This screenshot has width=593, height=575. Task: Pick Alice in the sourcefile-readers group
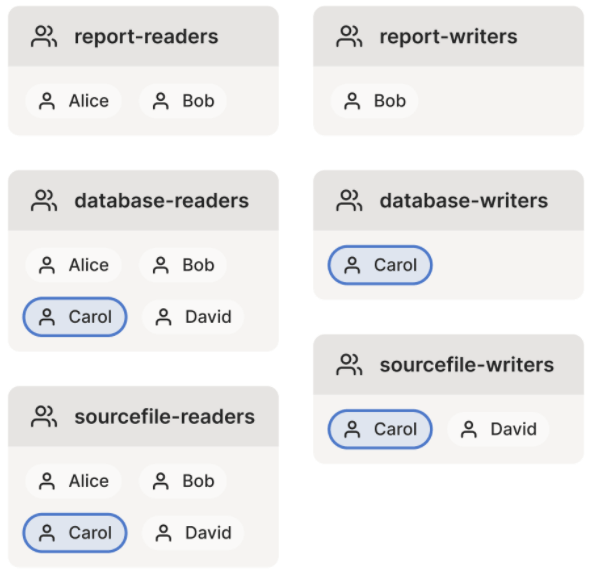73,481
